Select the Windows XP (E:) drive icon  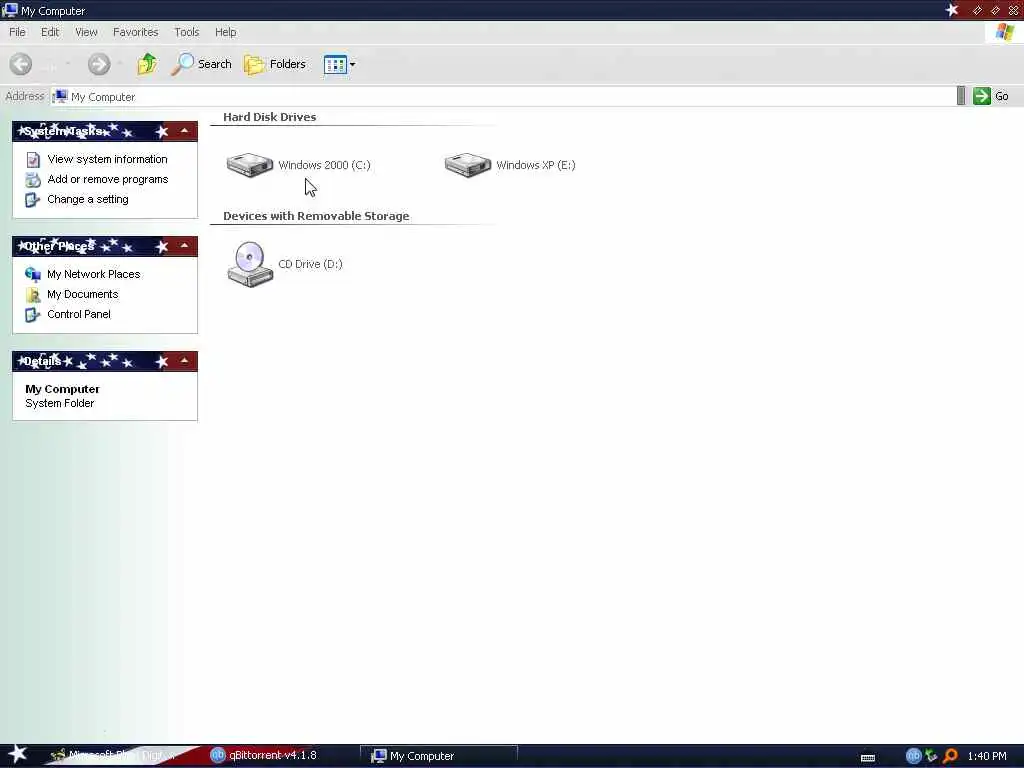[x=468, y=165]
